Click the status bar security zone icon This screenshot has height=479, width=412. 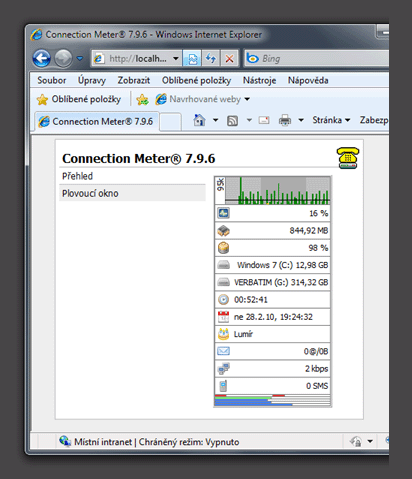pos(356,442)
